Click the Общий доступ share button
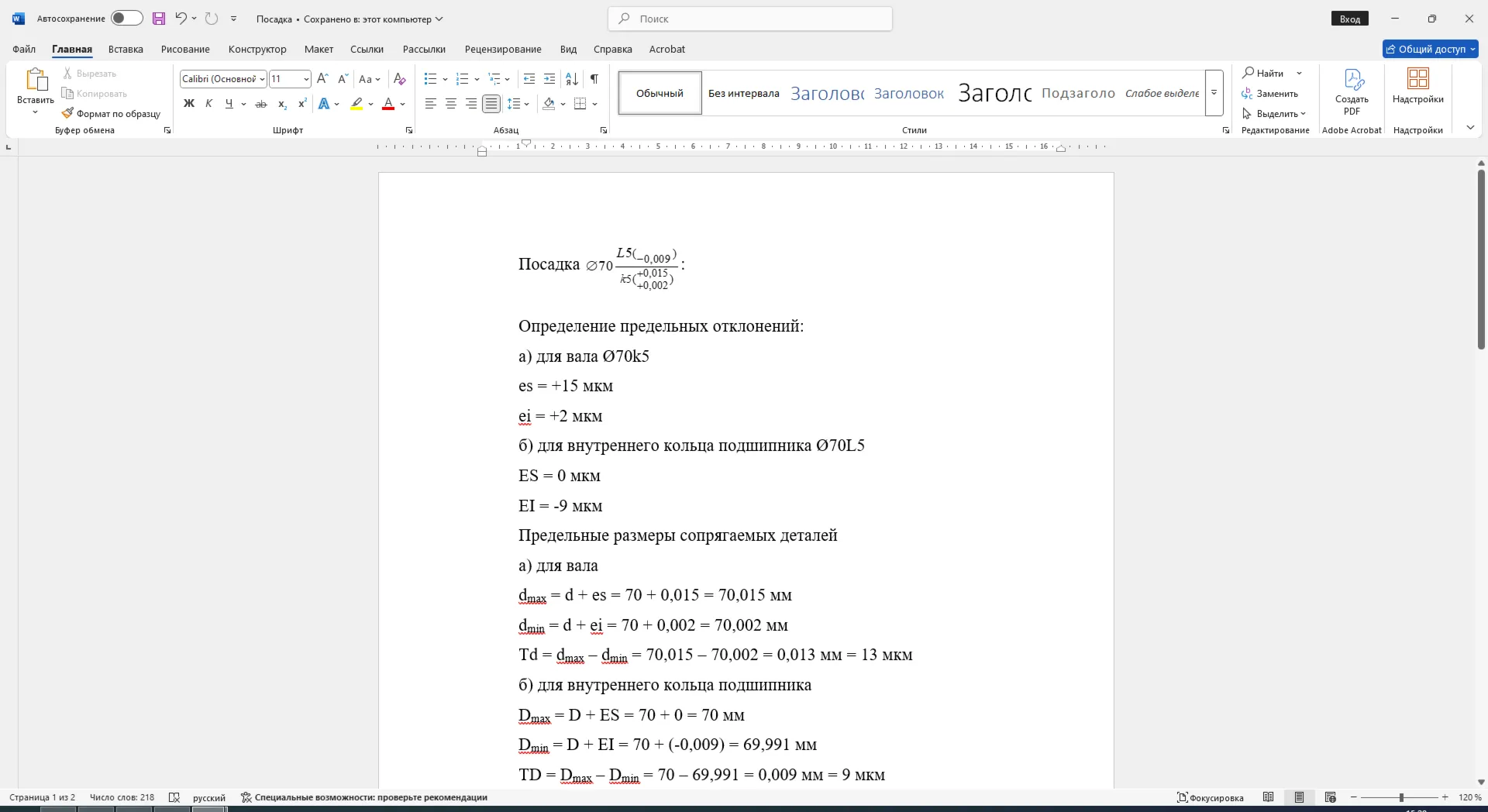Screen dimensions: 1488x812 click(1431, 49)
